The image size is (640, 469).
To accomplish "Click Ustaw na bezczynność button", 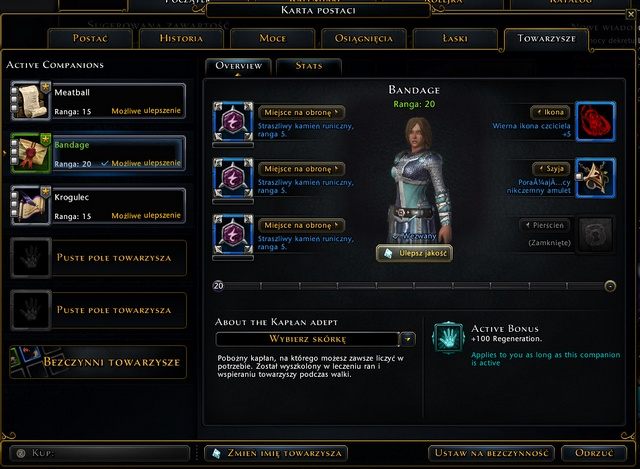I will click(491, 453).
